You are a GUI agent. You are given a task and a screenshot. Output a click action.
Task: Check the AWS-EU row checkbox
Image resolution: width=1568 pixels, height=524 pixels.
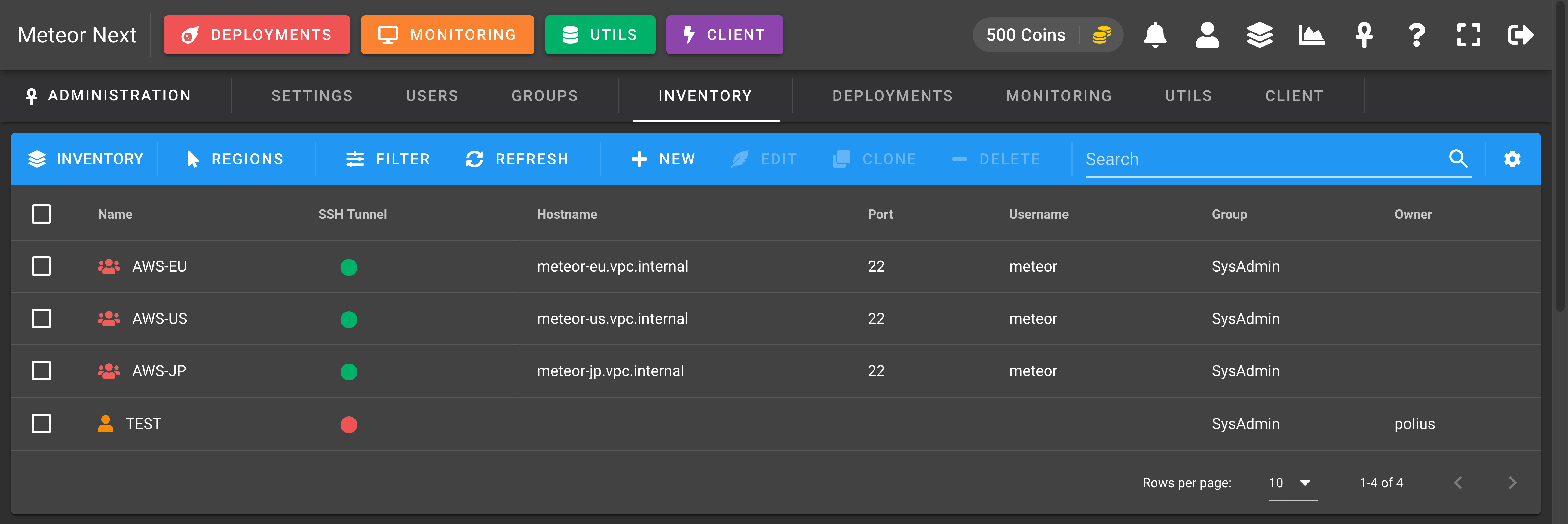(x=41, y=266)
